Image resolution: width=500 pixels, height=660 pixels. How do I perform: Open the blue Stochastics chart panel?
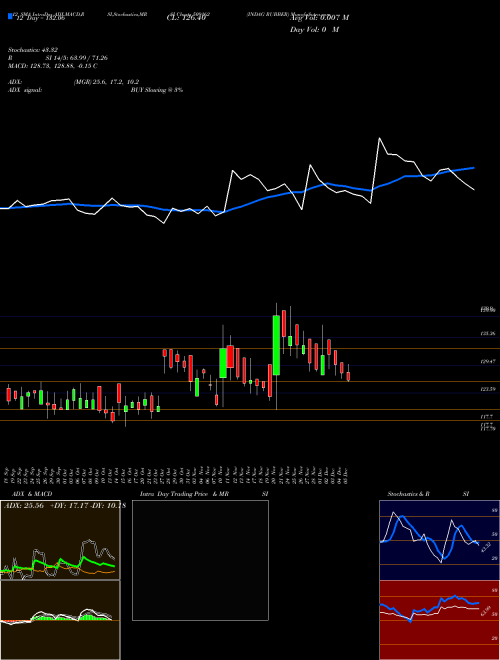pos(439,540)
